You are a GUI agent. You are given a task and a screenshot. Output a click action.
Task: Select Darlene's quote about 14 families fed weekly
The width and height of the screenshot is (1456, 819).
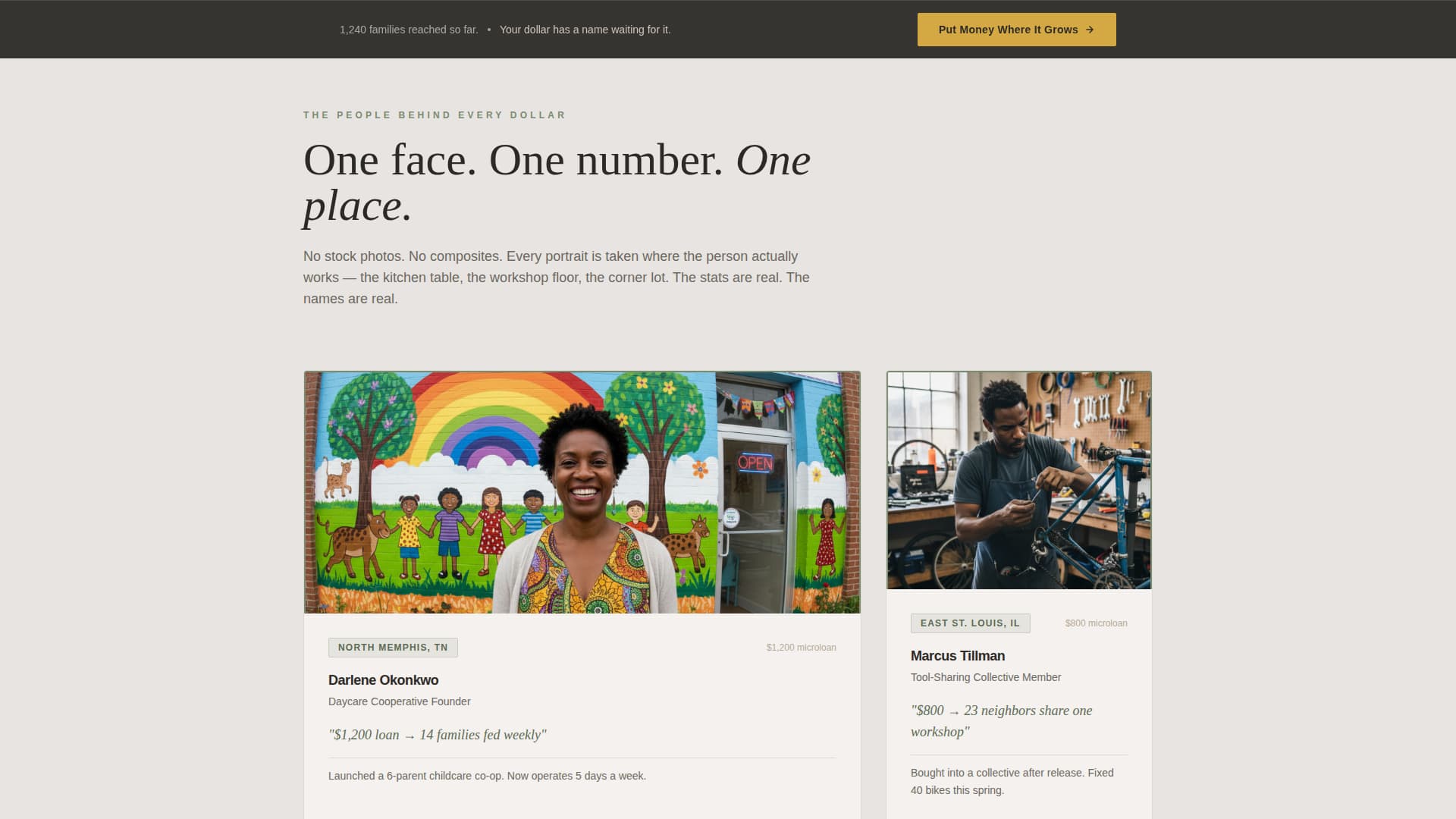coord(437,734)
